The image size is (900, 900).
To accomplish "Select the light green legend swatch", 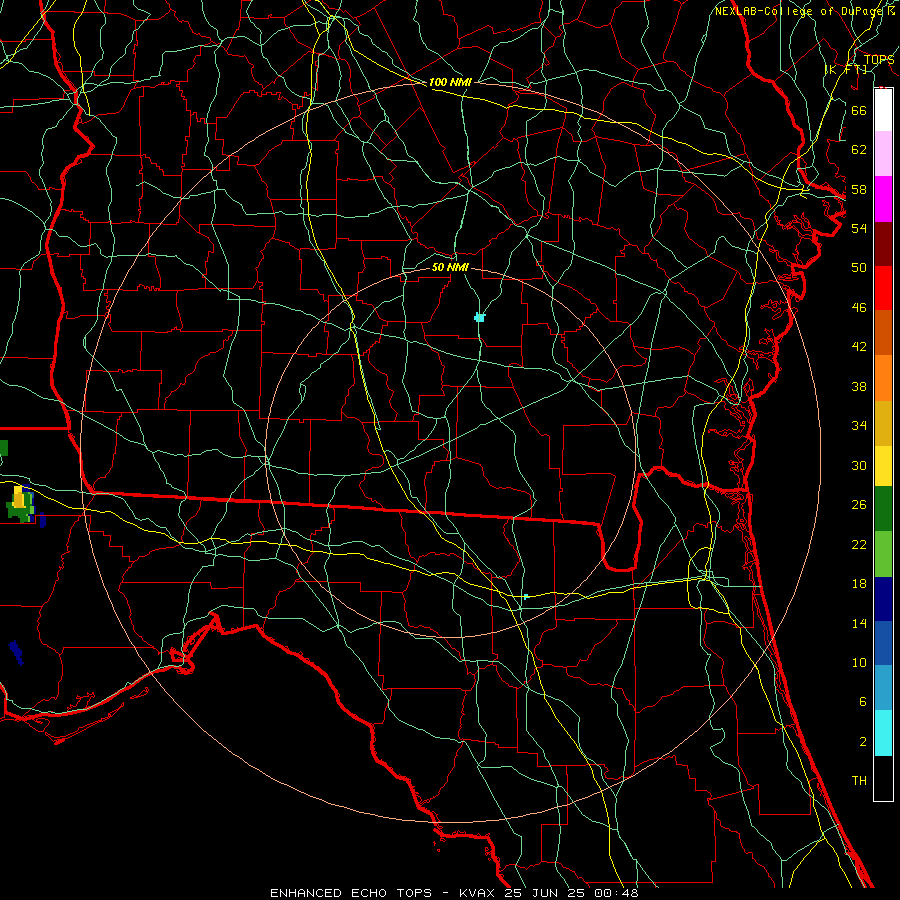I will (883, 554).
